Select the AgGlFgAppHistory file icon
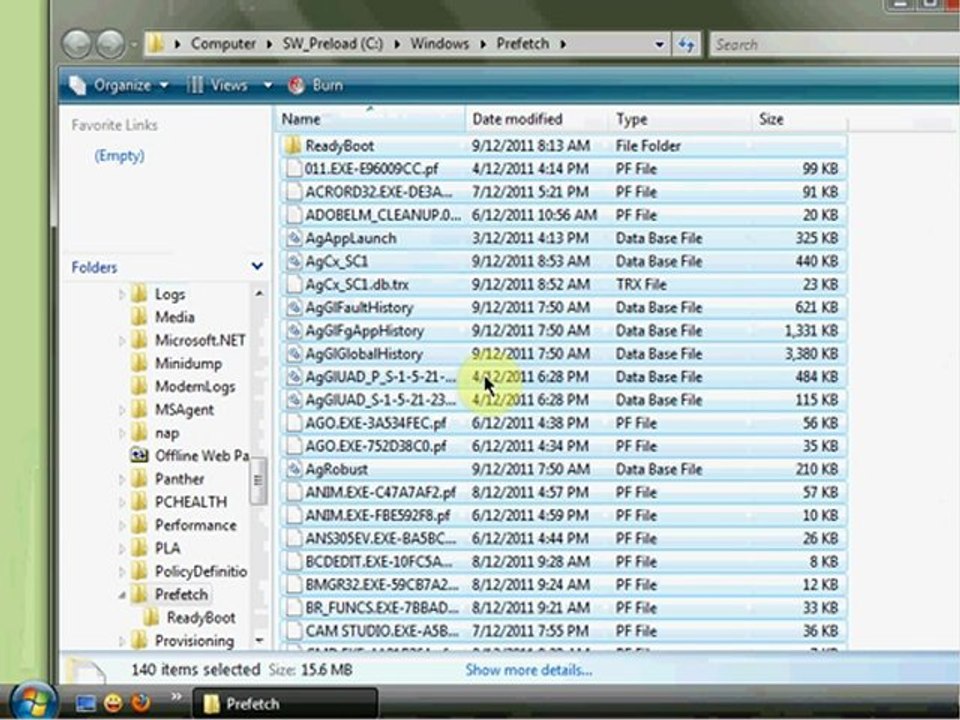This screenshot has height=720, width=960. click(294, 331)
